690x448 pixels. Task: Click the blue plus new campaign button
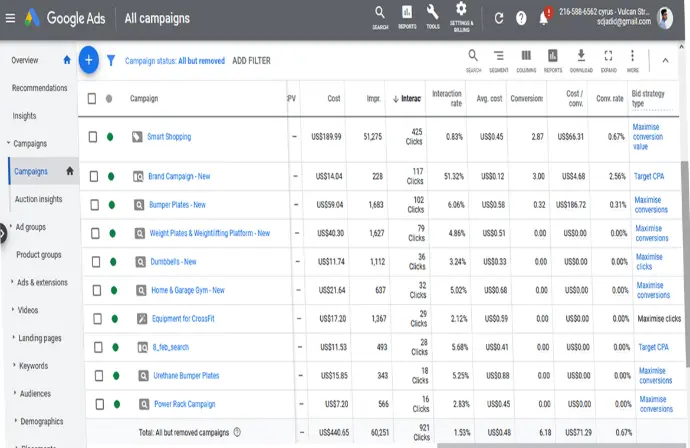coord(88,60)
